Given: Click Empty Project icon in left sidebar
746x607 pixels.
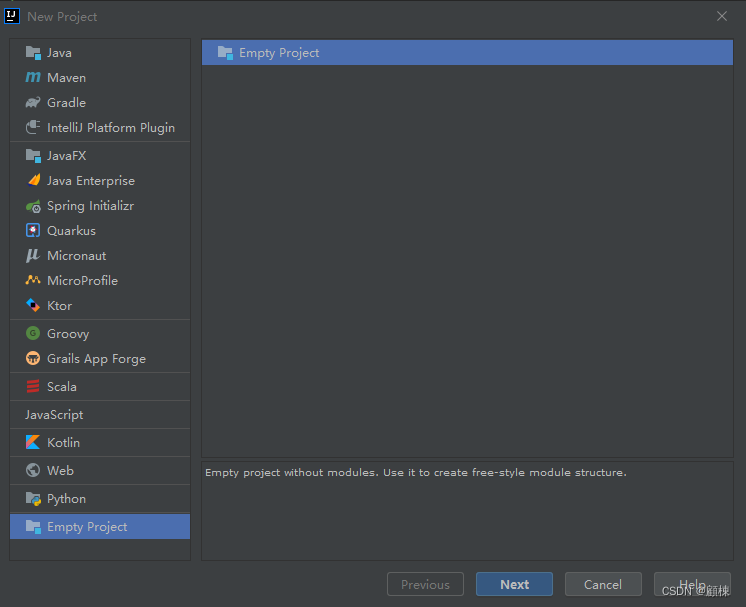Looking at the screenshot, I should tap(33, 527).
